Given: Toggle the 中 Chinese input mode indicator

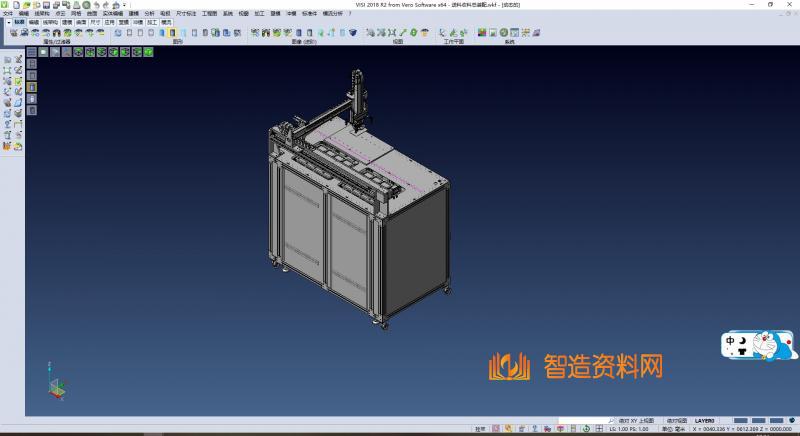Looking at the screenshot, I should pos(730,341).
